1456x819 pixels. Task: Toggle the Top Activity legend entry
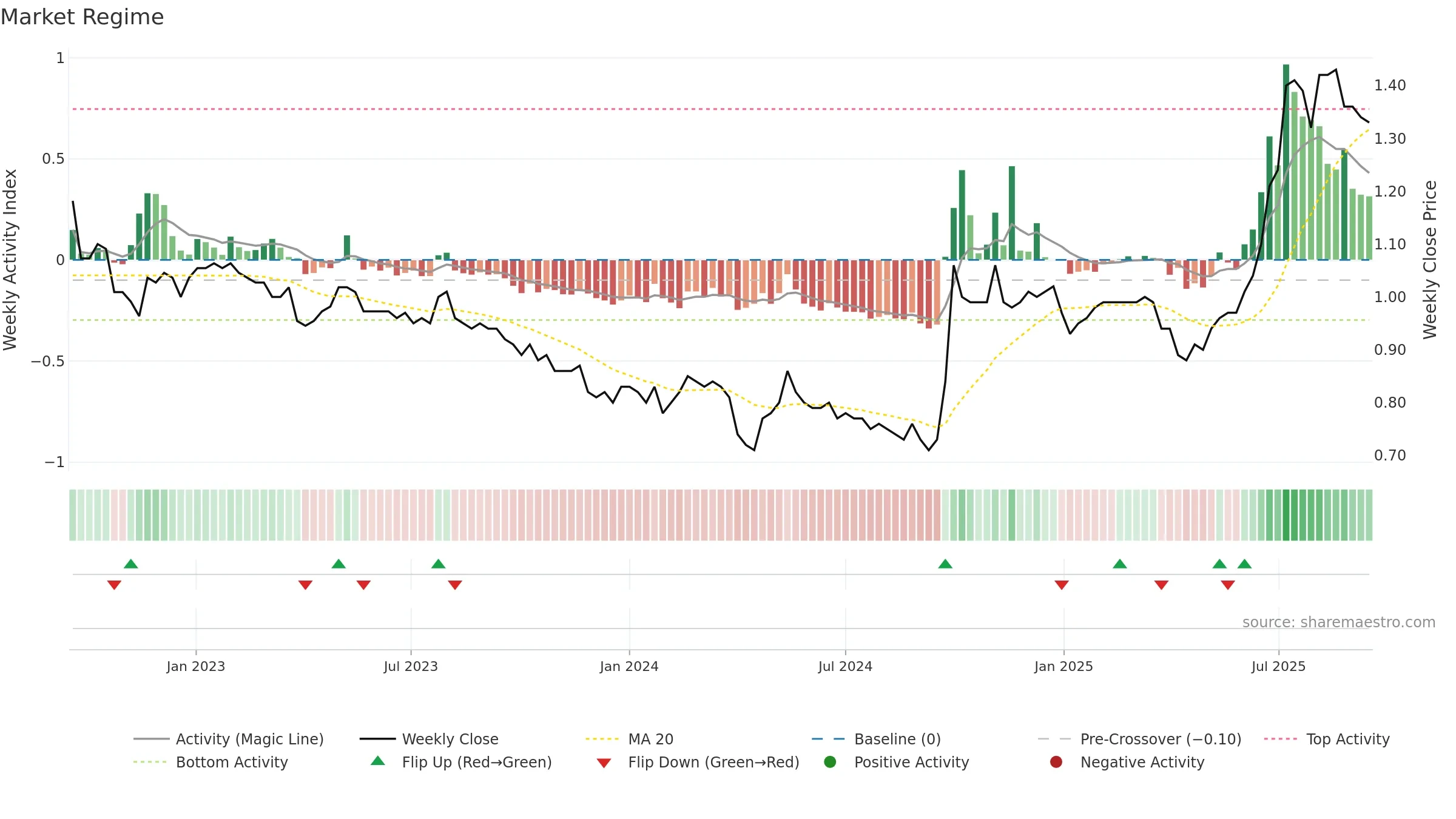1327,739
